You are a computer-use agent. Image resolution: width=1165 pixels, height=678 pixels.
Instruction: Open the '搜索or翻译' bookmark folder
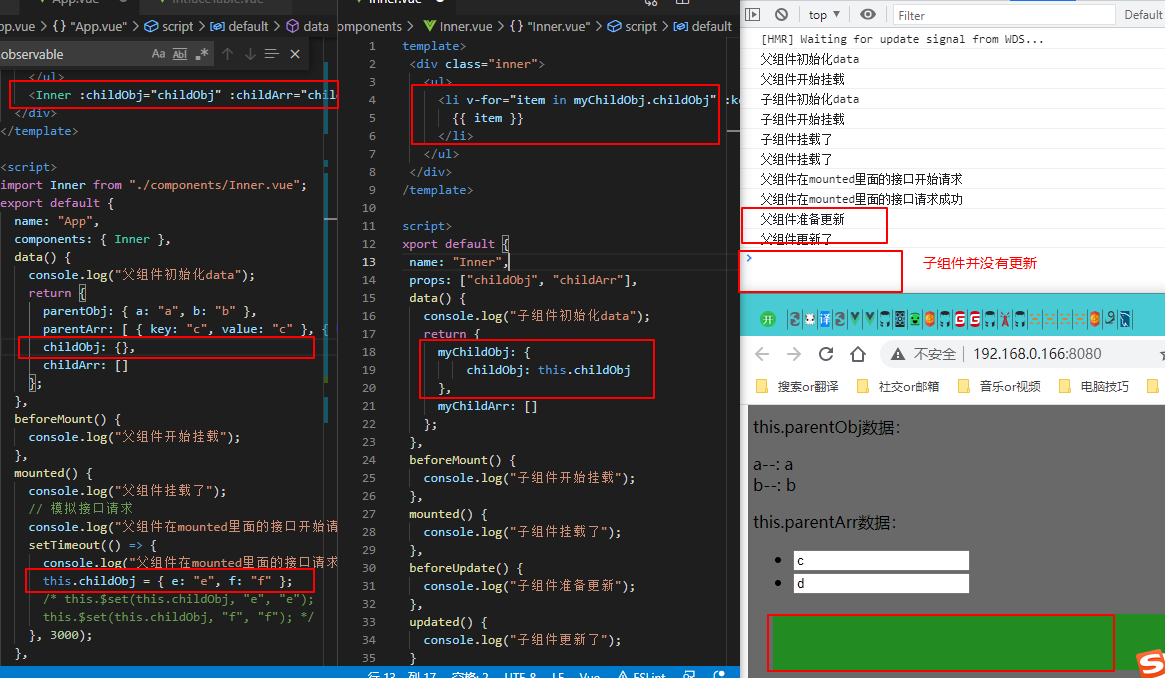point(796,386)
